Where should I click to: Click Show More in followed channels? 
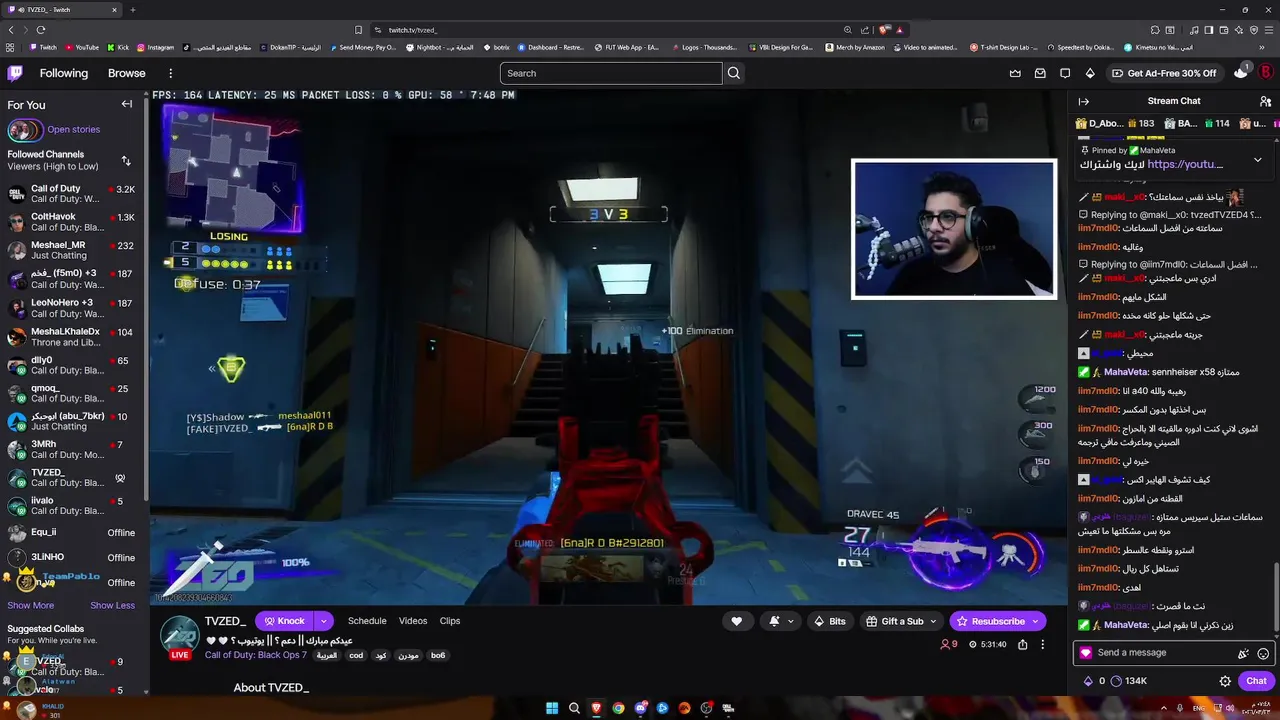31,605
